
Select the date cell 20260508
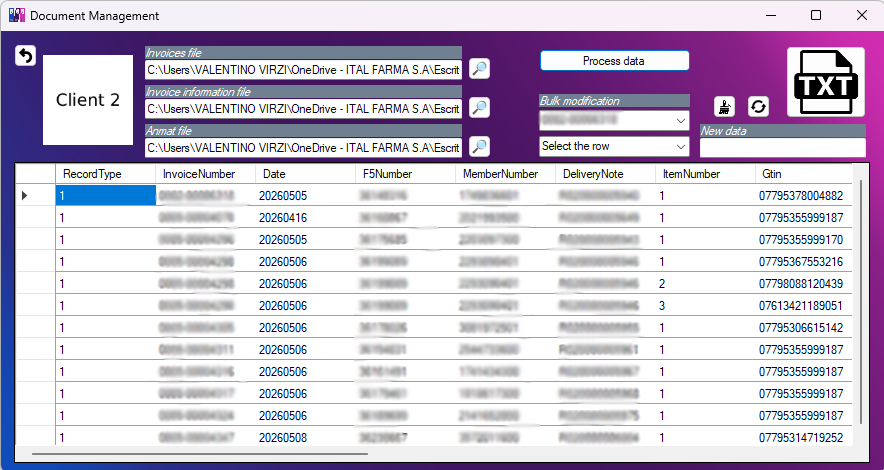point(305,437)
